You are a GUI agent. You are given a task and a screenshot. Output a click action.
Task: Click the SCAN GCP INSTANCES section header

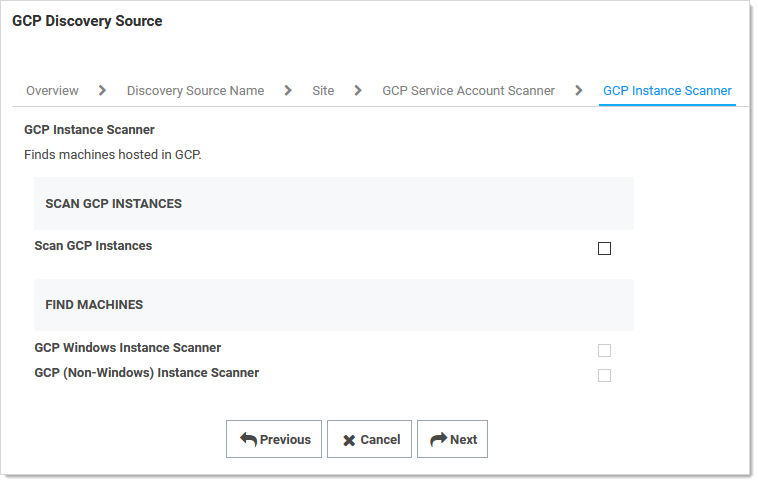pos(114,204)
